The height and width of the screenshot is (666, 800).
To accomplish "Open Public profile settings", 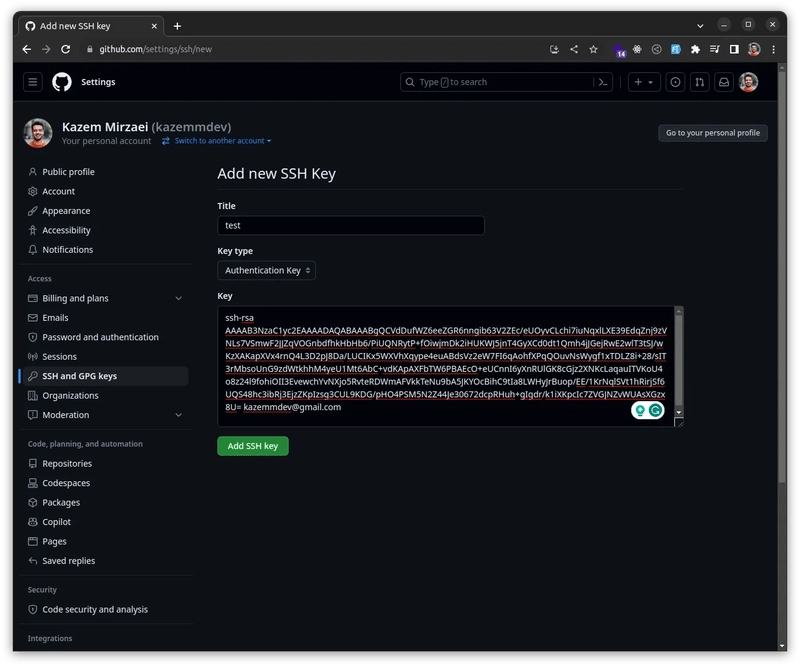I will [x=68, y=172].
